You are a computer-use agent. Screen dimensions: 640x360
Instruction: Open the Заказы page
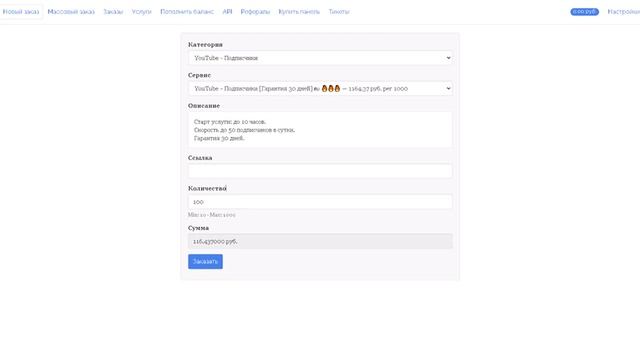113,12
